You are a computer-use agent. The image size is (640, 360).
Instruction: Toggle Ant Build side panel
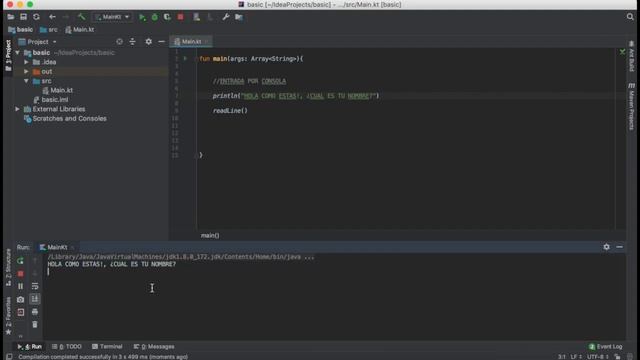[631, 56]
